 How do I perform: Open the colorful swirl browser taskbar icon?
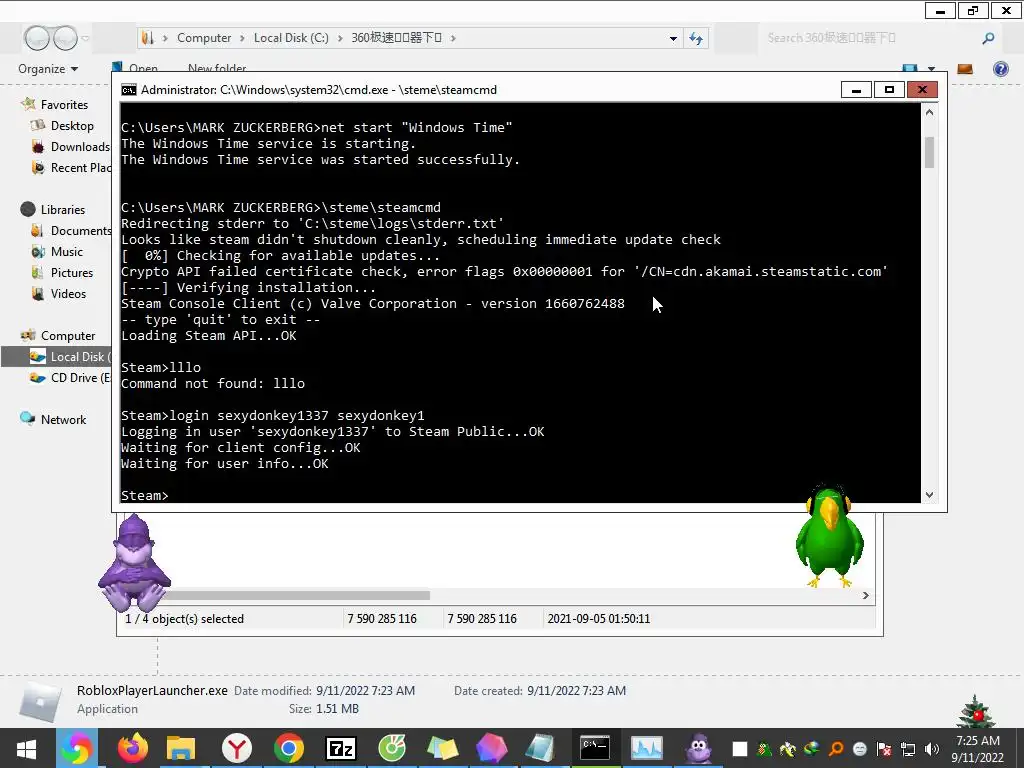click(77, 748)
